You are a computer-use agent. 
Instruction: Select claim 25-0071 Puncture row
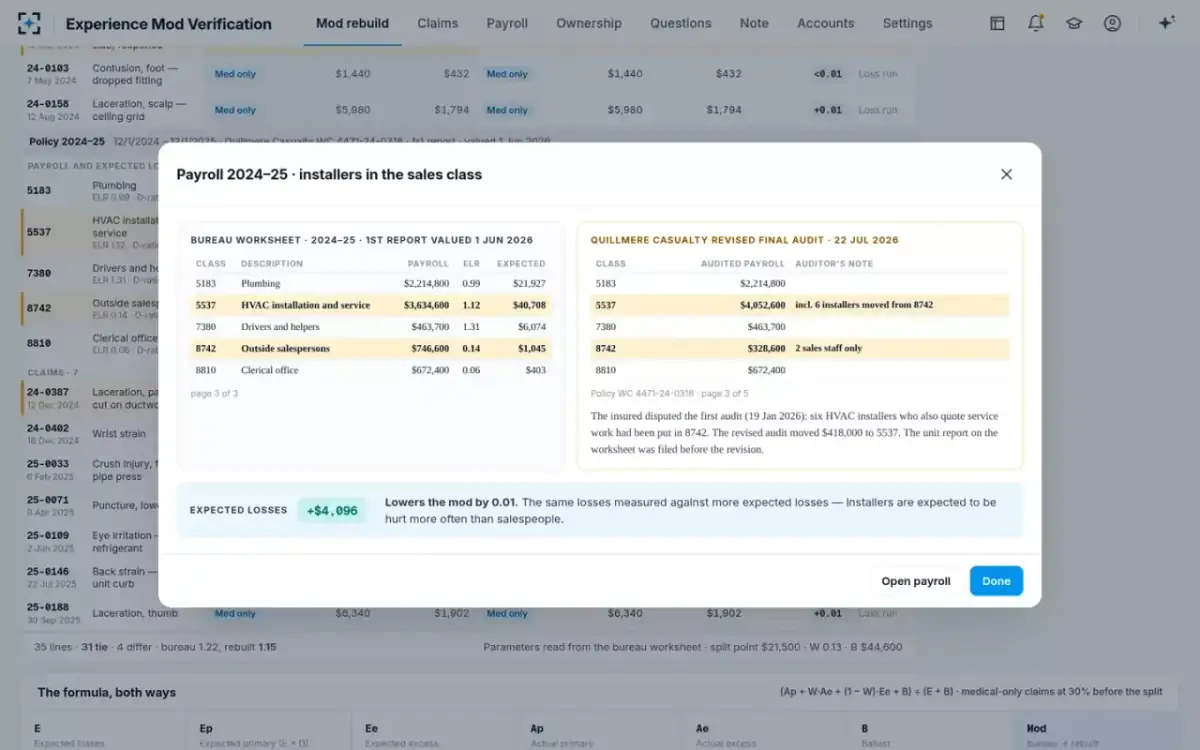90,505
